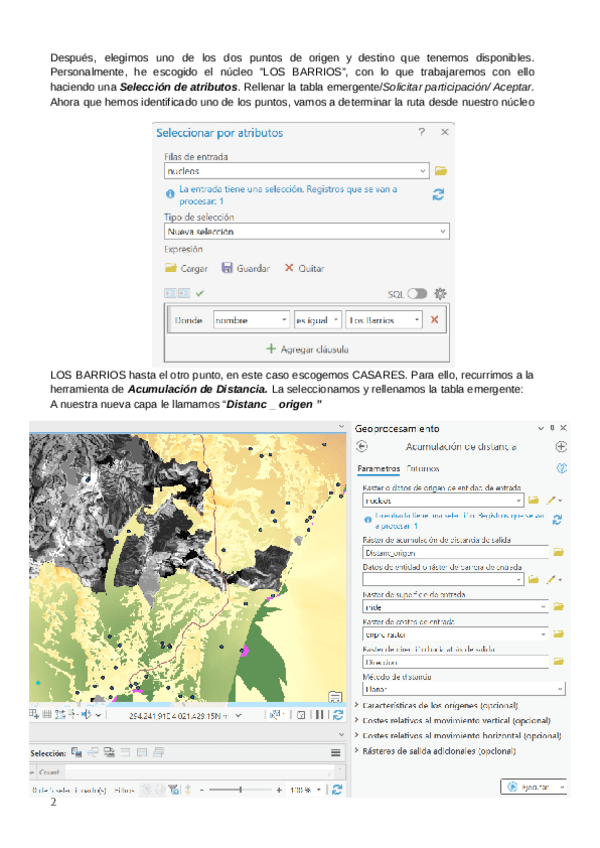Remove the nombre clause with red X

[x=434, y=320]
